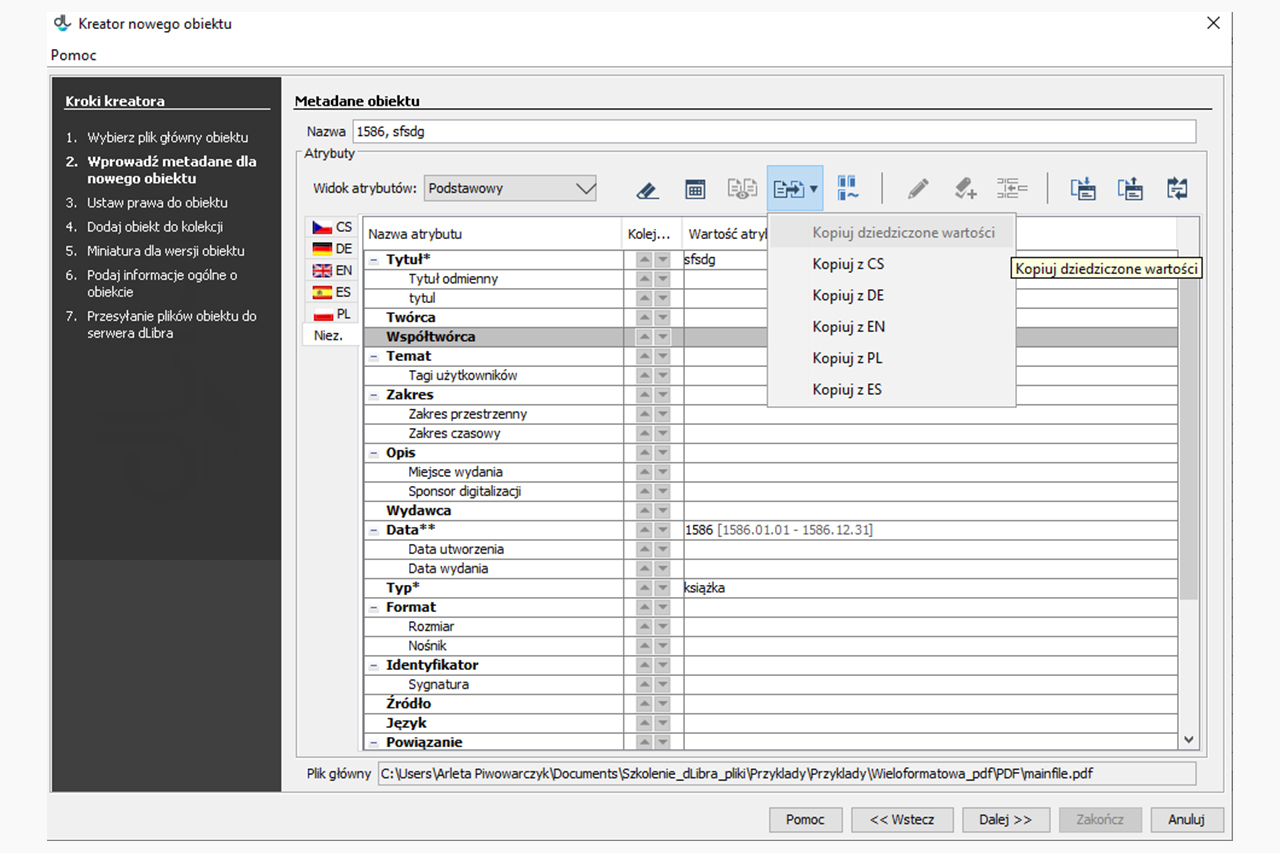Switch to the EN language tab
This screenshot has width=1280, height=853.
[x=332, y=271]
